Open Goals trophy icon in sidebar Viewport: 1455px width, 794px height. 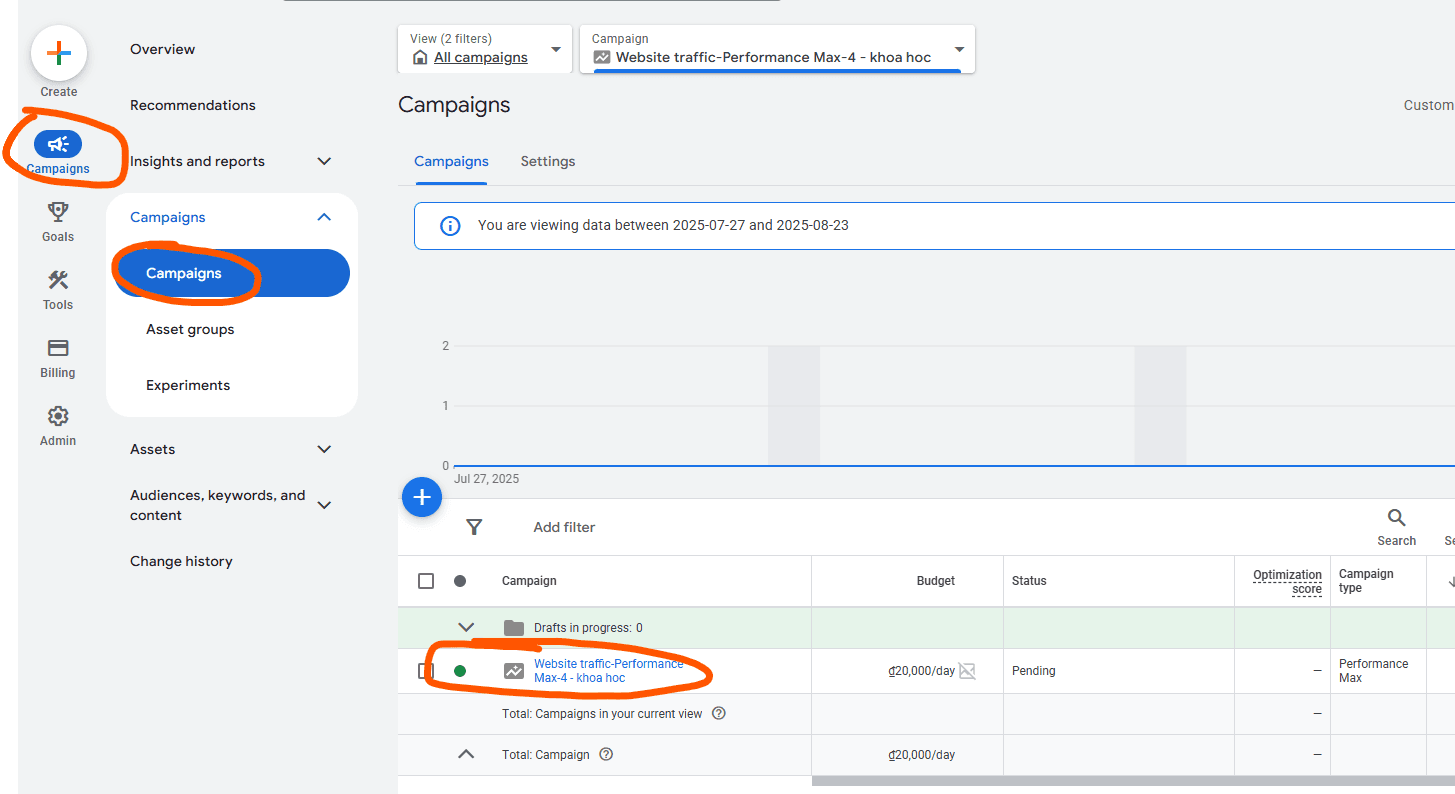tap(58, 213)
